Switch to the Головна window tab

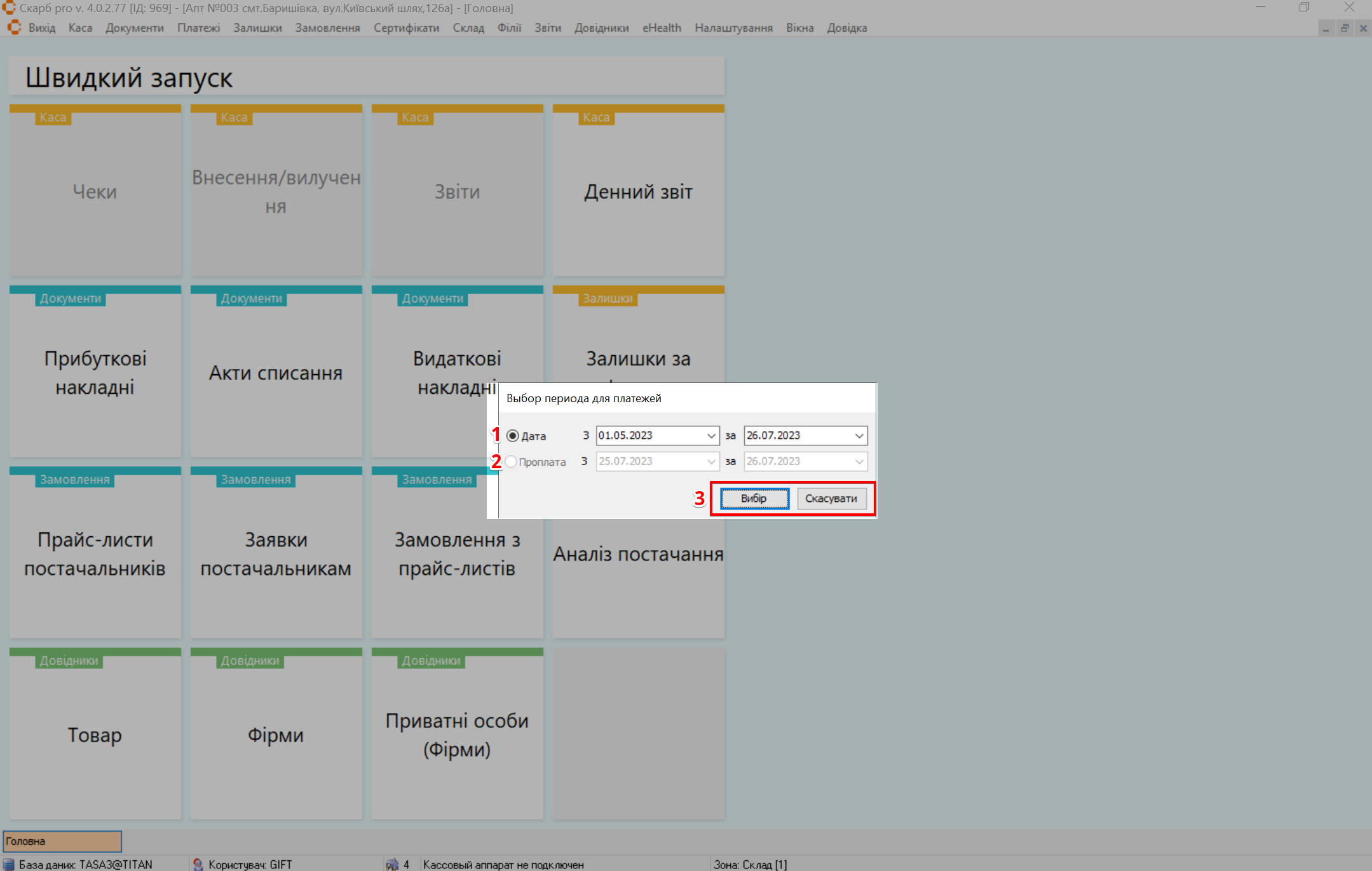(x=62, y=841)
